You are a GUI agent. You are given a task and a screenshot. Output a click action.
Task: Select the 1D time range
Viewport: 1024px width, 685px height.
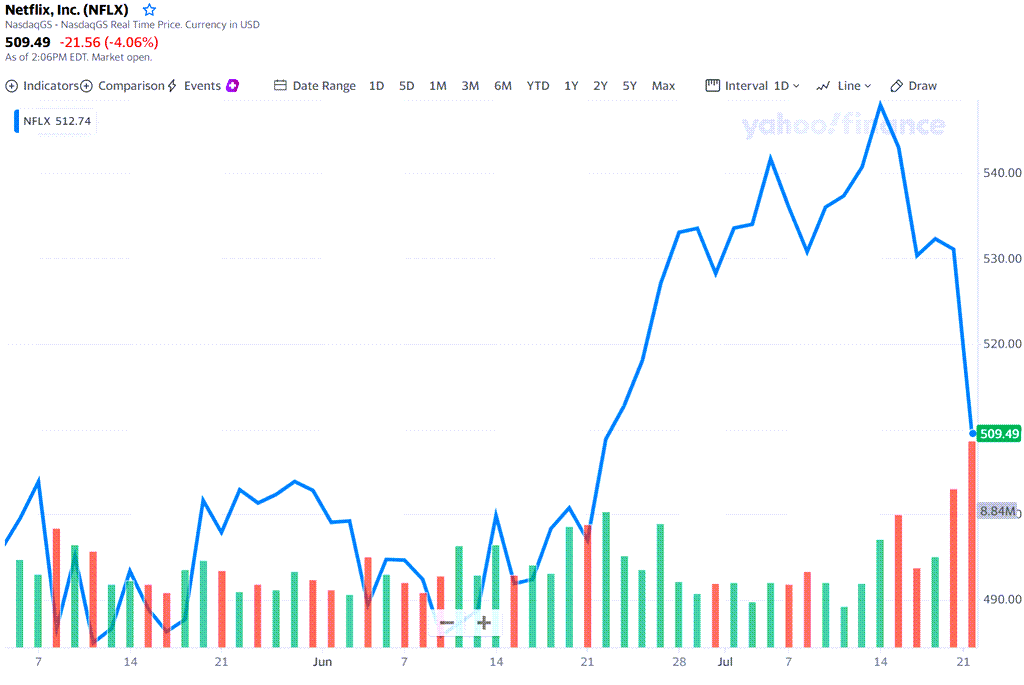pyautogui.click(x=376, y=86)
